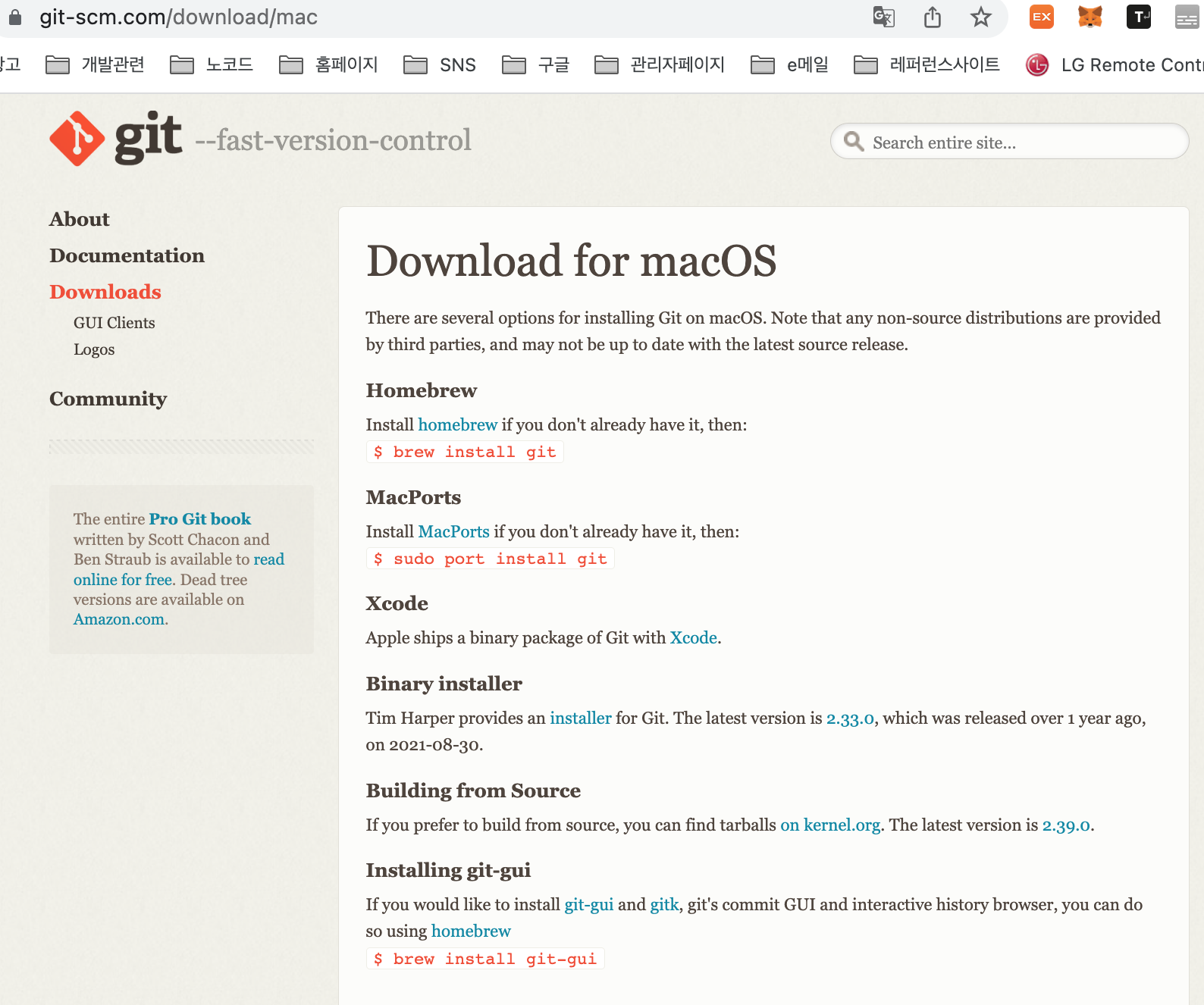Viewport: 1204px width, 1005px height.
Task: Click the --fast-version-control tagline
Action: tap(334, 140)
